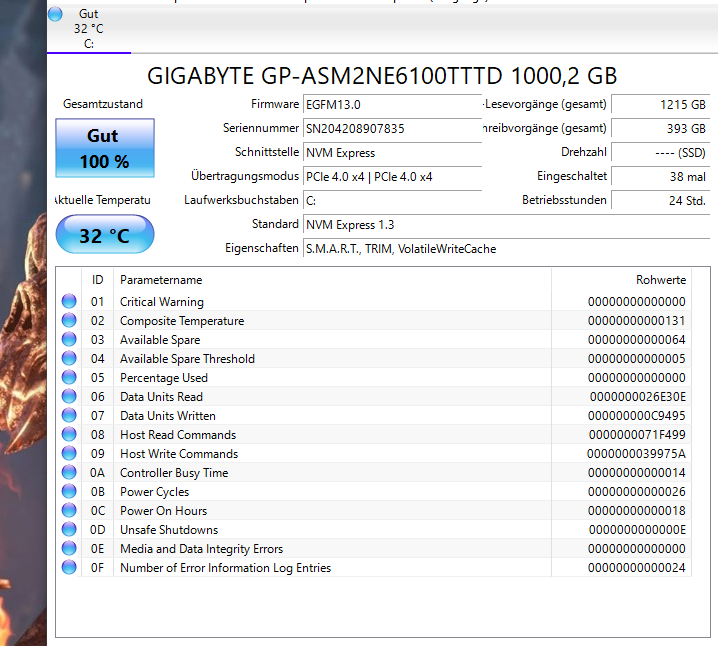Click the status orb for Power Cycles
This screenshot has height=646, width=718.
click(x=69, y=491)
